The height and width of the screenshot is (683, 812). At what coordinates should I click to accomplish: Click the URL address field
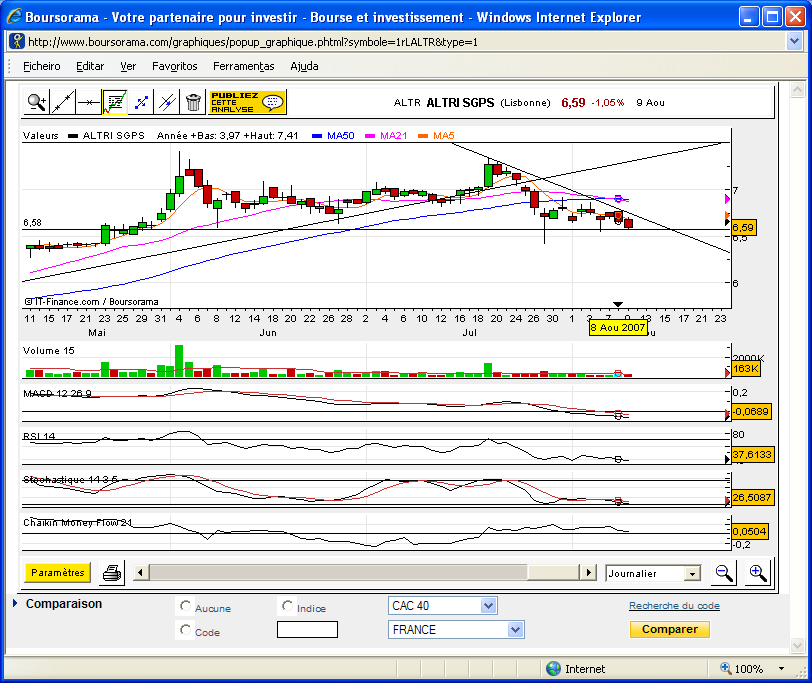pyautogui.click(x=404, y=42)
